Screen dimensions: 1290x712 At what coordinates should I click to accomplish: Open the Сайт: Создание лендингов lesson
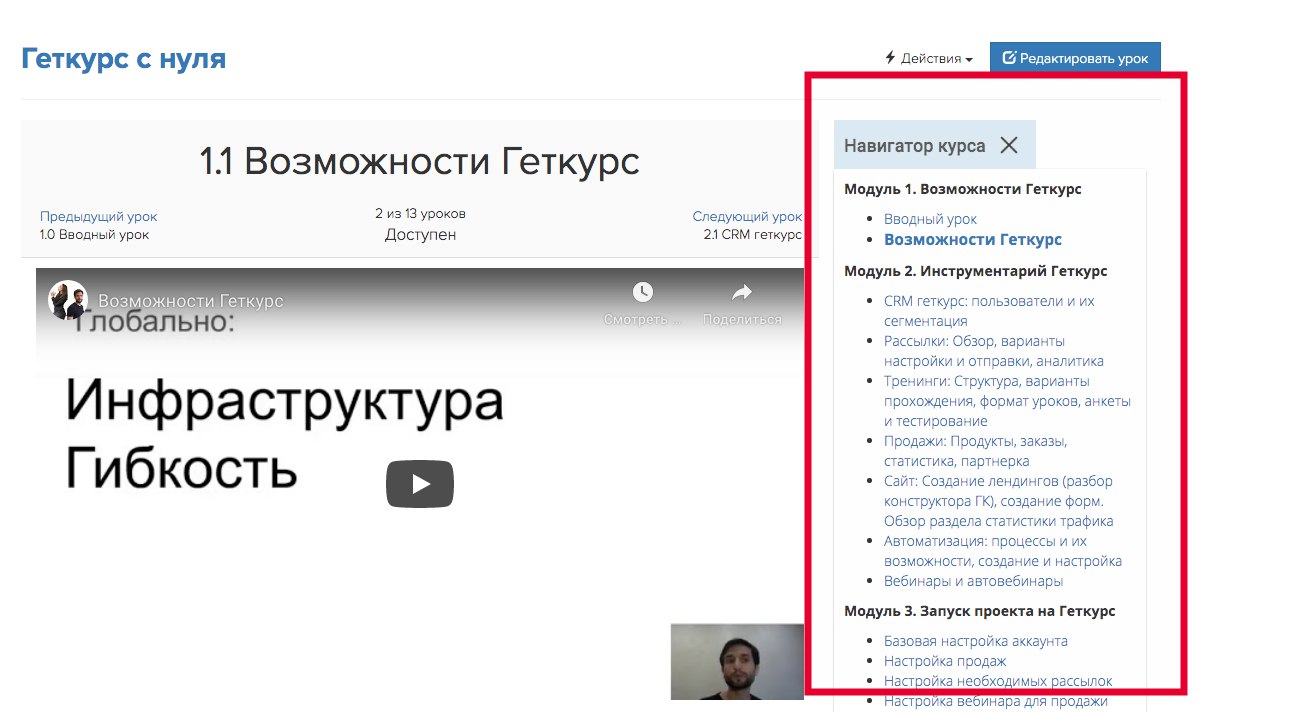999,501
